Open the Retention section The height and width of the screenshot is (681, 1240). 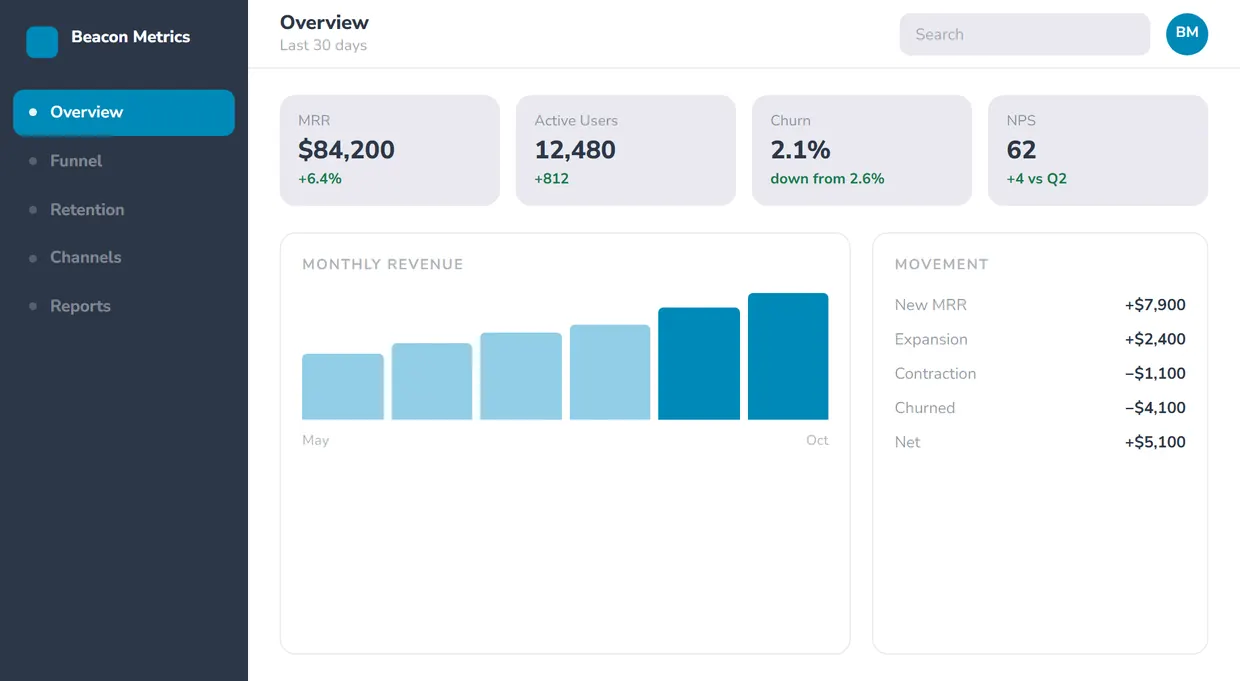pyautogui.click(x=124, y=209)
